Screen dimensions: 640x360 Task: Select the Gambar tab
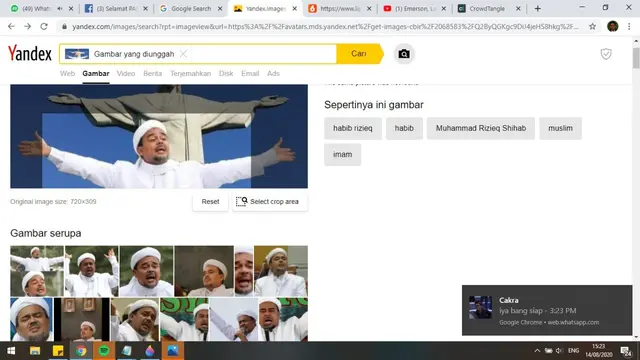(96, 73)
